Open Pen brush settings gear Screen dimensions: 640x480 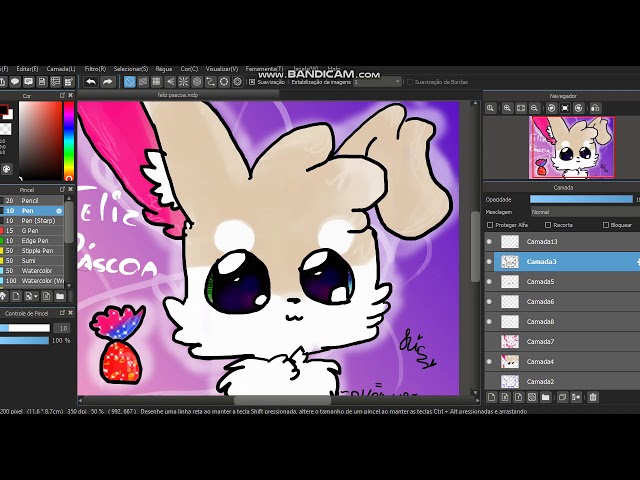click(x=59, y=211)
